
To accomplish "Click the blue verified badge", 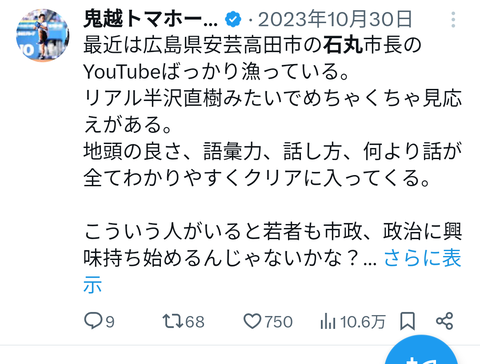I will [x=233, y=19].
